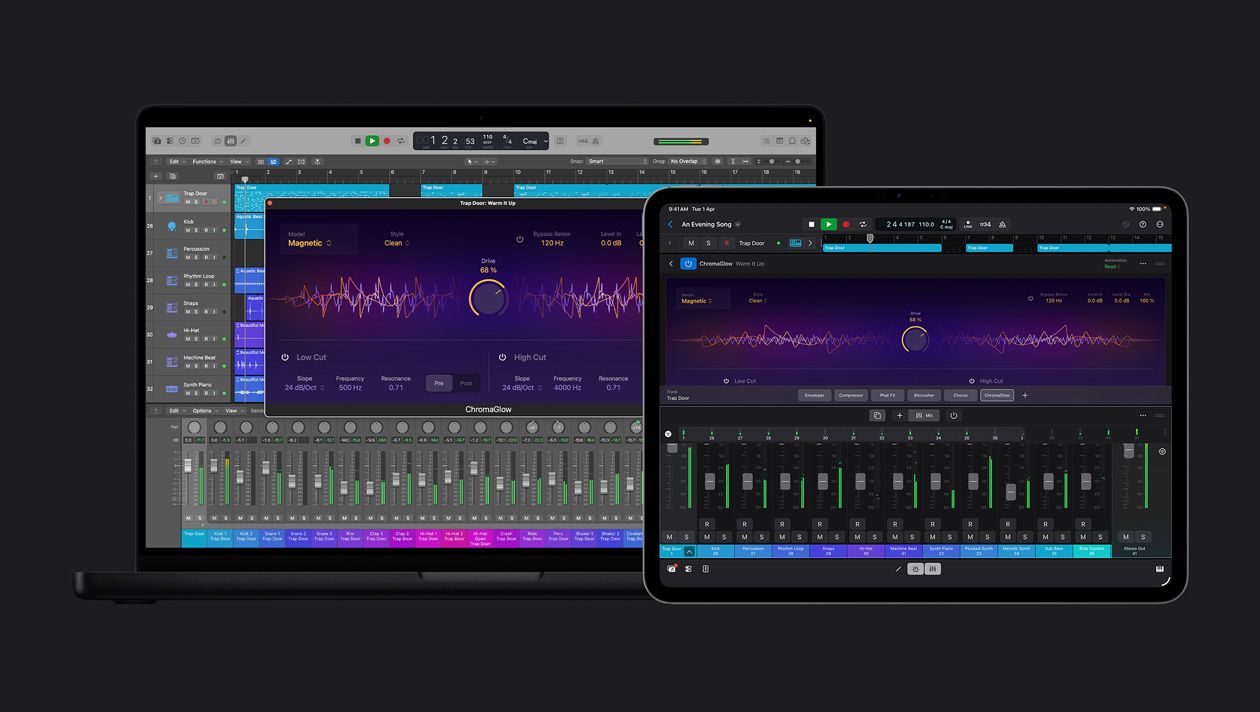Switch the Drive stage to Pre

click(x=439, y=383)
